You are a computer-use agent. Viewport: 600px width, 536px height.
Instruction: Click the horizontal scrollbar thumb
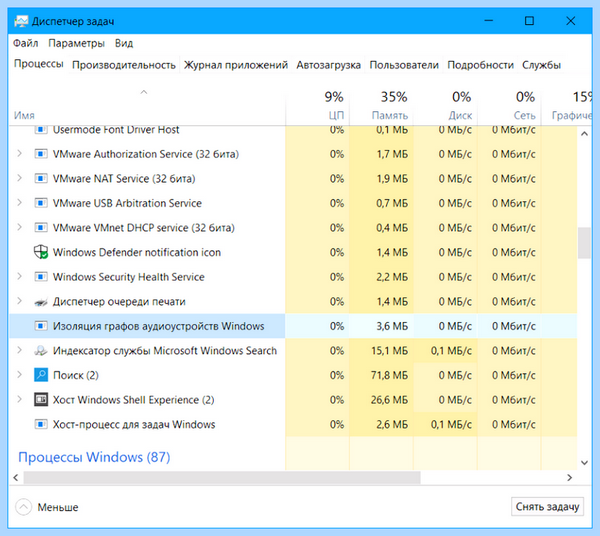point(222,477)
